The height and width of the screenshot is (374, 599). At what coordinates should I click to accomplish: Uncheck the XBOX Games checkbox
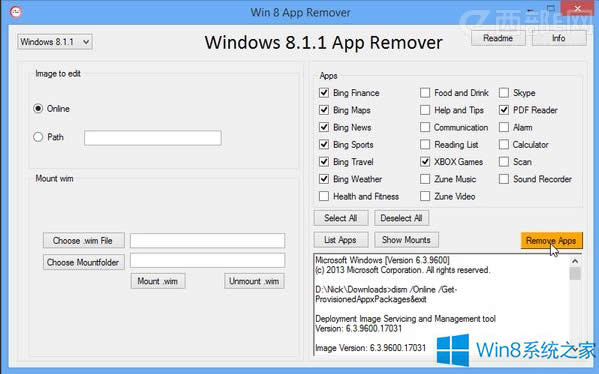coord(425,162)
